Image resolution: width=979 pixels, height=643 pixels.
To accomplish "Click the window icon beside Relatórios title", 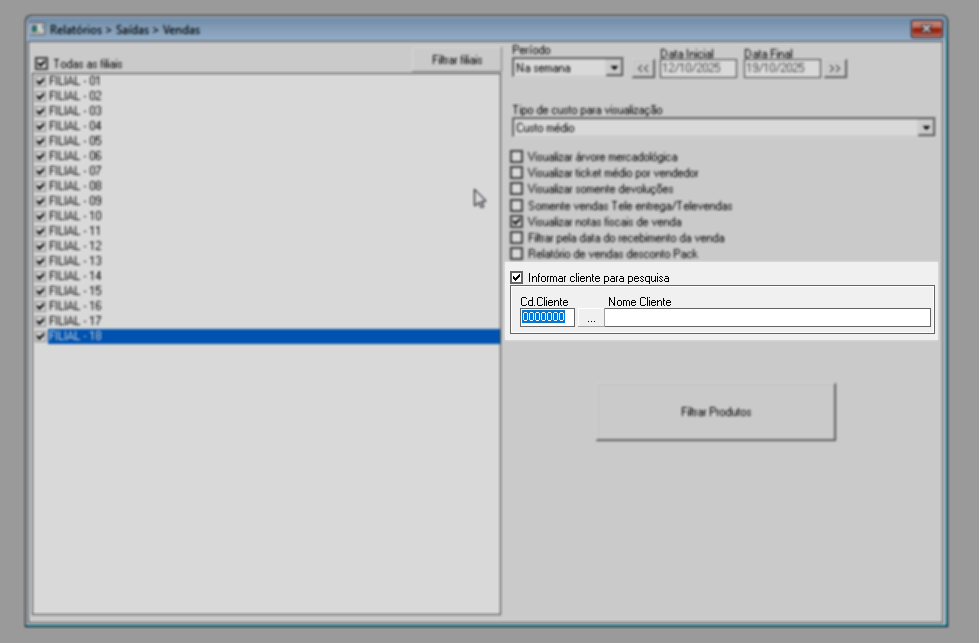I will tap(38, 29).
